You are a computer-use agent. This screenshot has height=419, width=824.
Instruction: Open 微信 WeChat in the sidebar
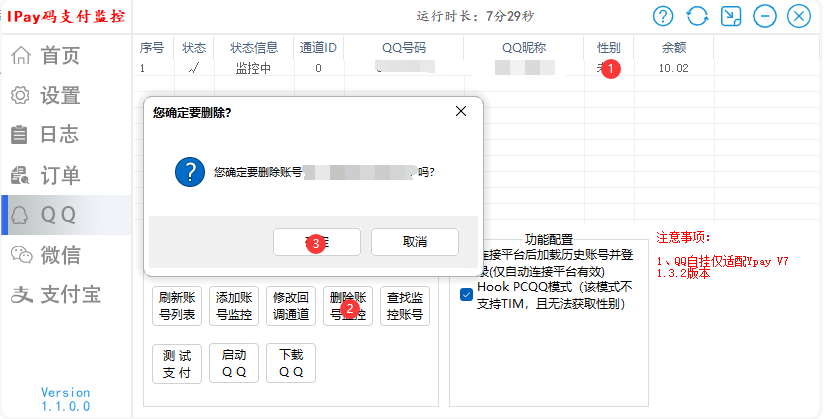66,255
